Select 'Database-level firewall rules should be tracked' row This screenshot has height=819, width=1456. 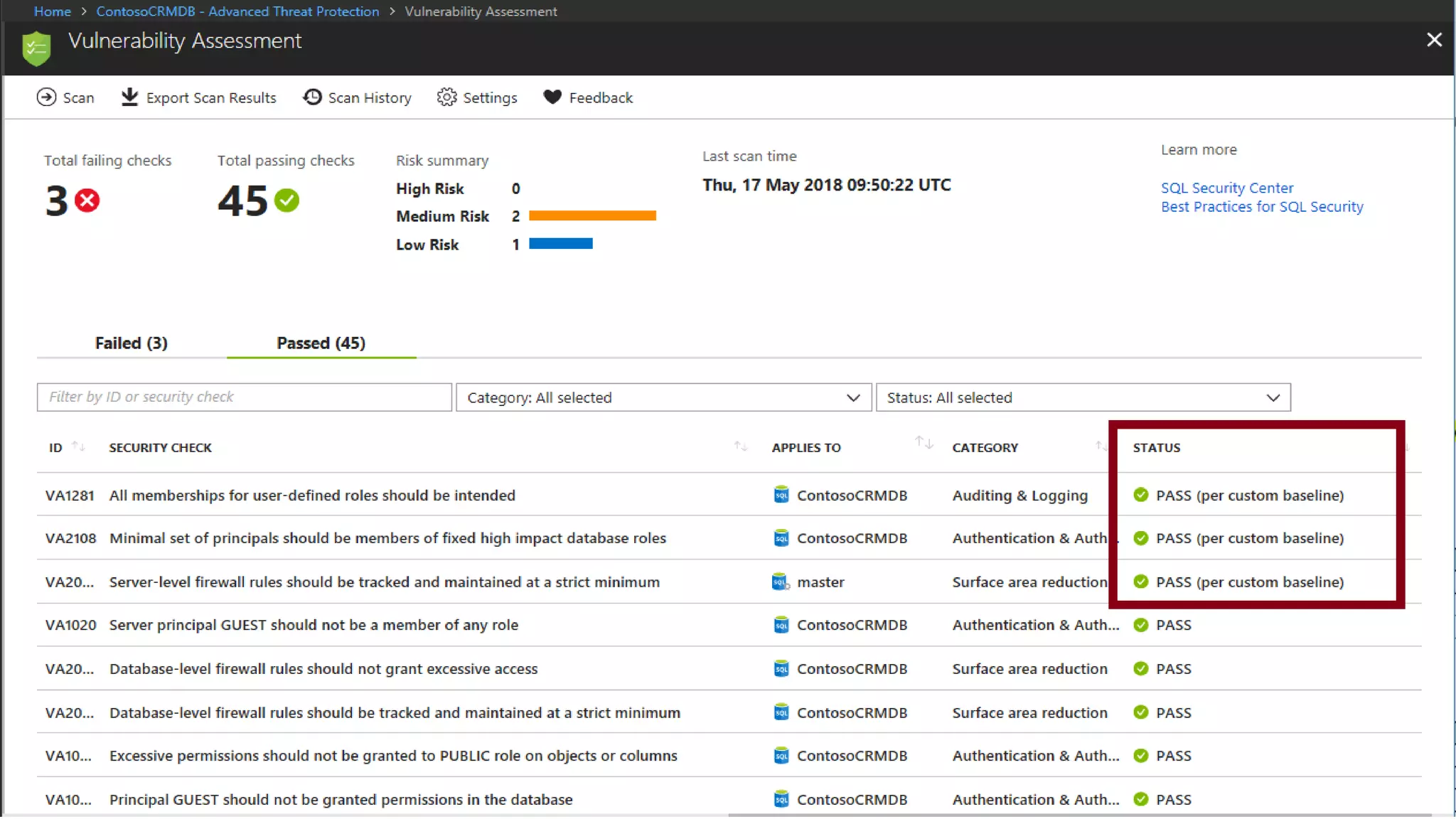pos(395,713)
